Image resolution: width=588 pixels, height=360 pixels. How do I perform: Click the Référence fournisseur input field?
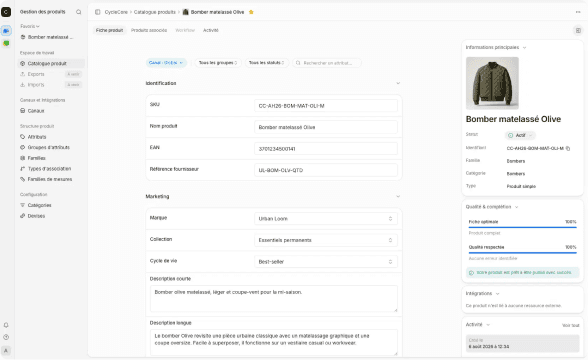[x=326, y=170]
